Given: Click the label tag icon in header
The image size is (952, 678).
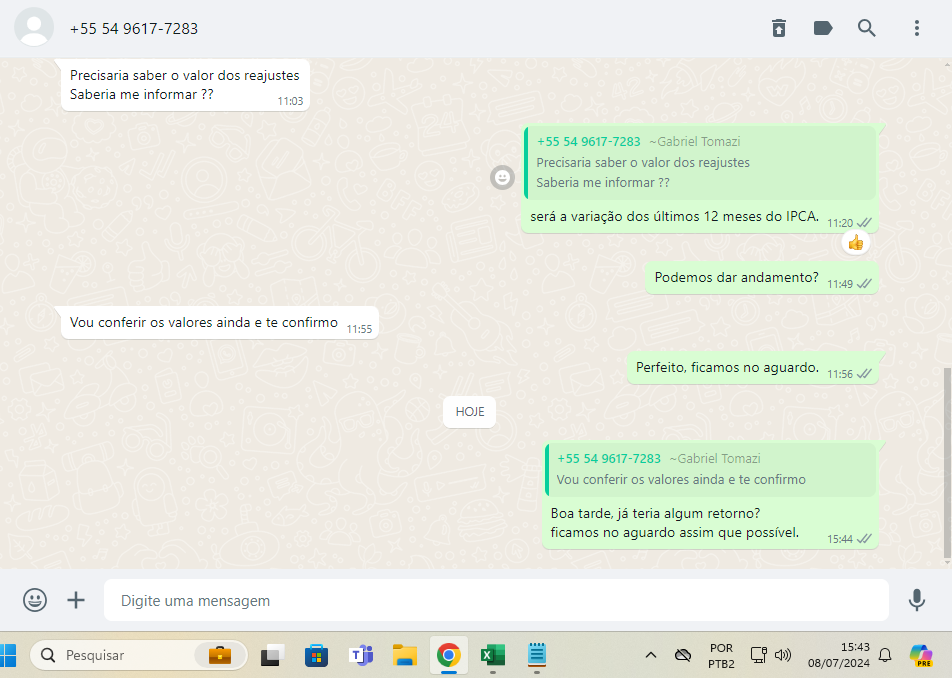Looking at the screenshot, I should [823, 28].
